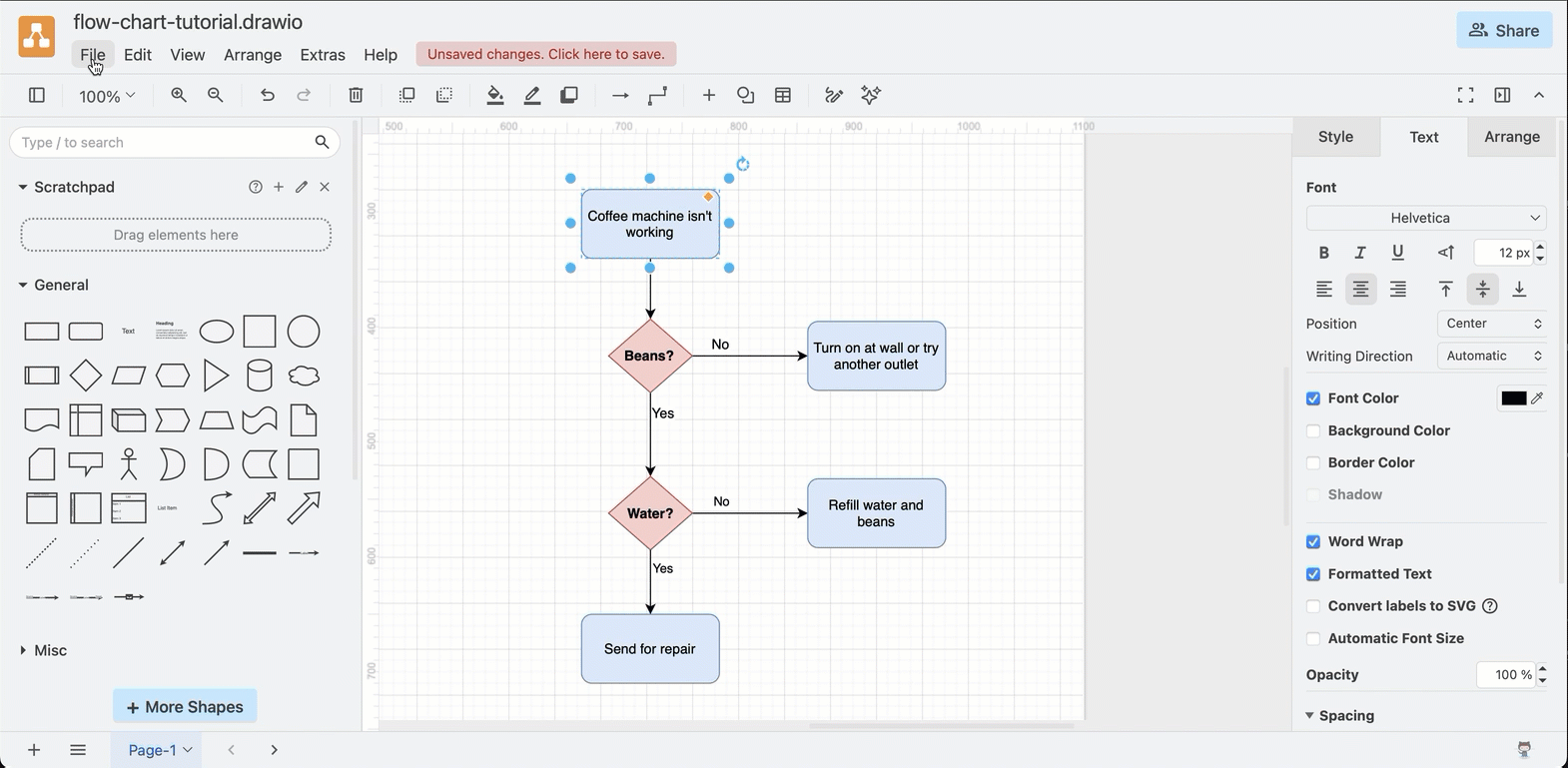The width and height of the screenshot is (1568, 768).
Task: Click the Share button
Action: 1504,31
